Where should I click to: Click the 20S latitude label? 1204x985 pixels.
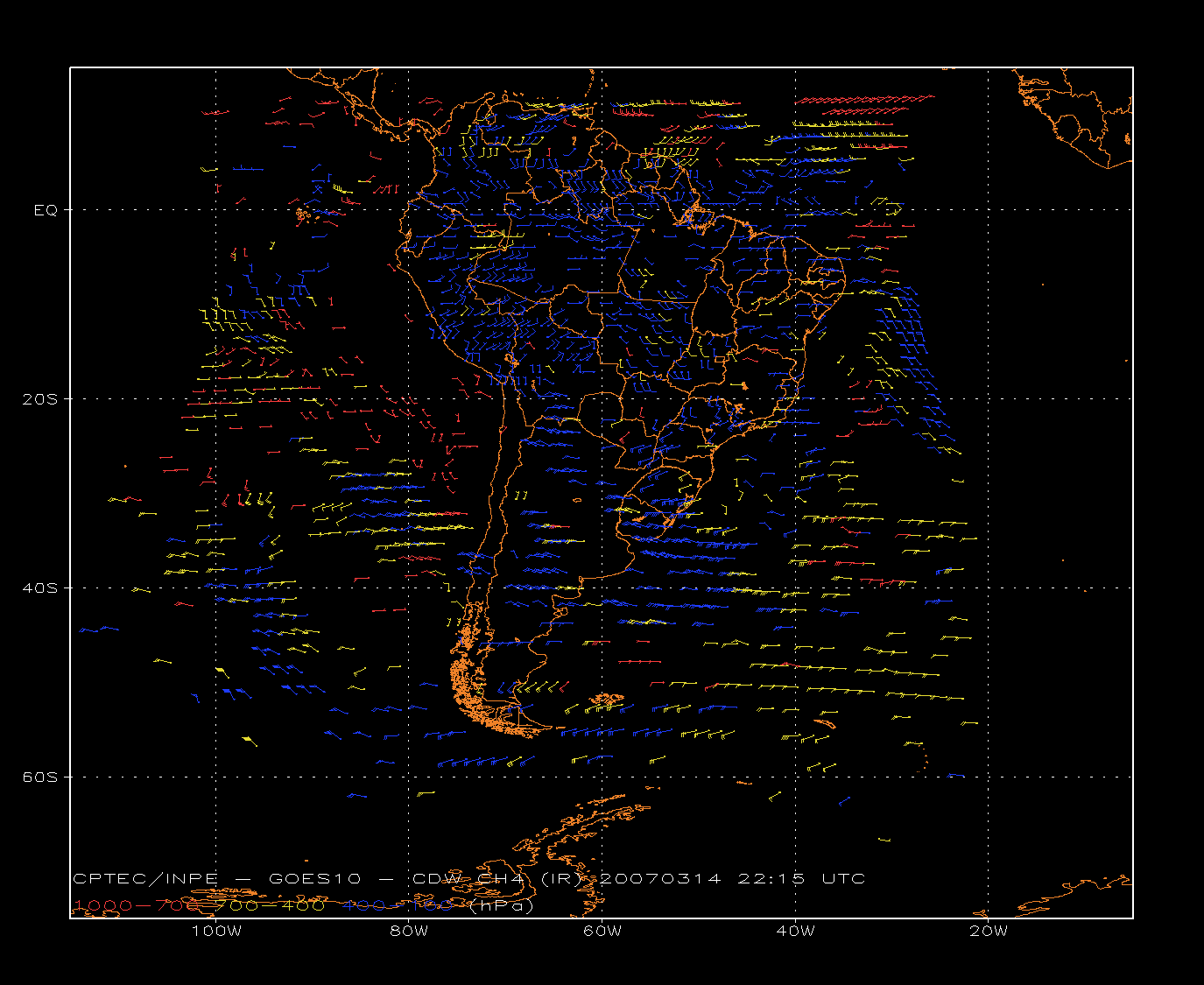(39, 399)
